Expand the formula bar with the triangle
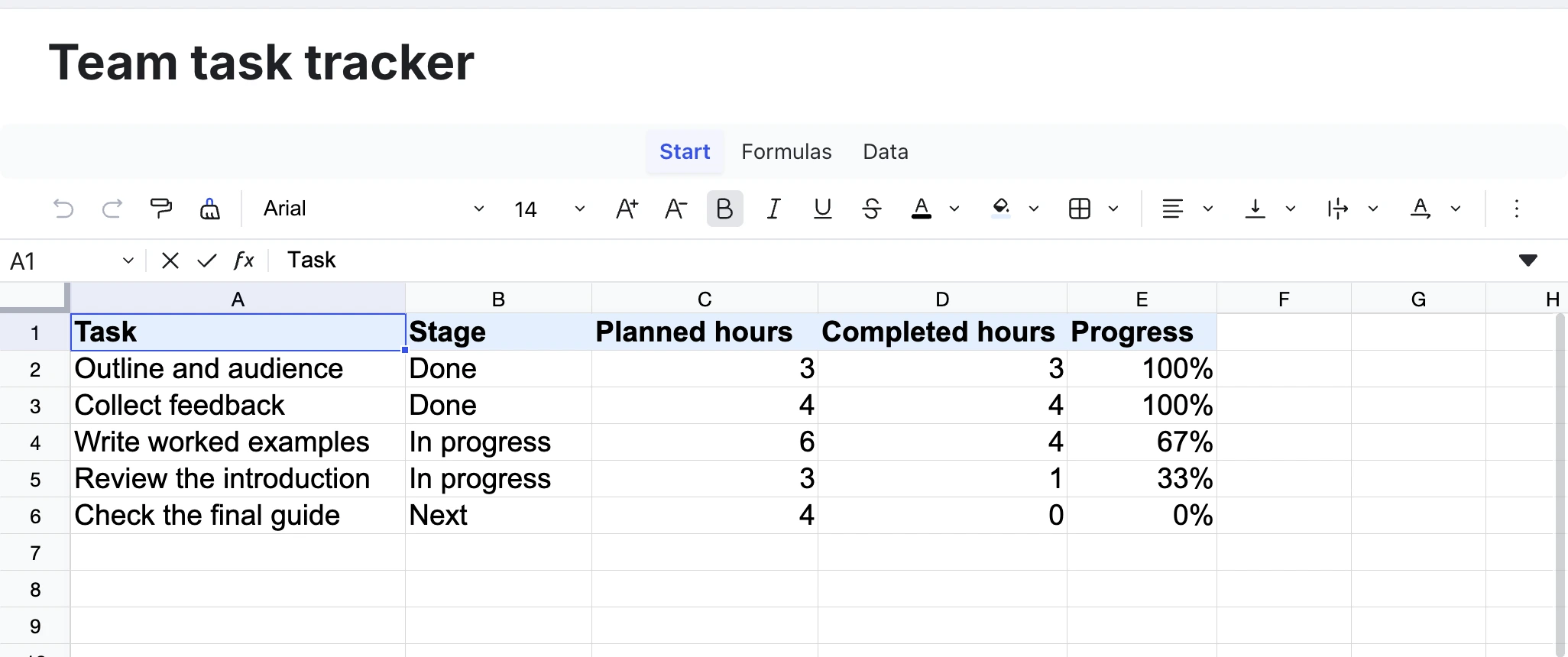Image resolution: width=1568 pixels, height=657 pixels. click(x=1528, y=261)
